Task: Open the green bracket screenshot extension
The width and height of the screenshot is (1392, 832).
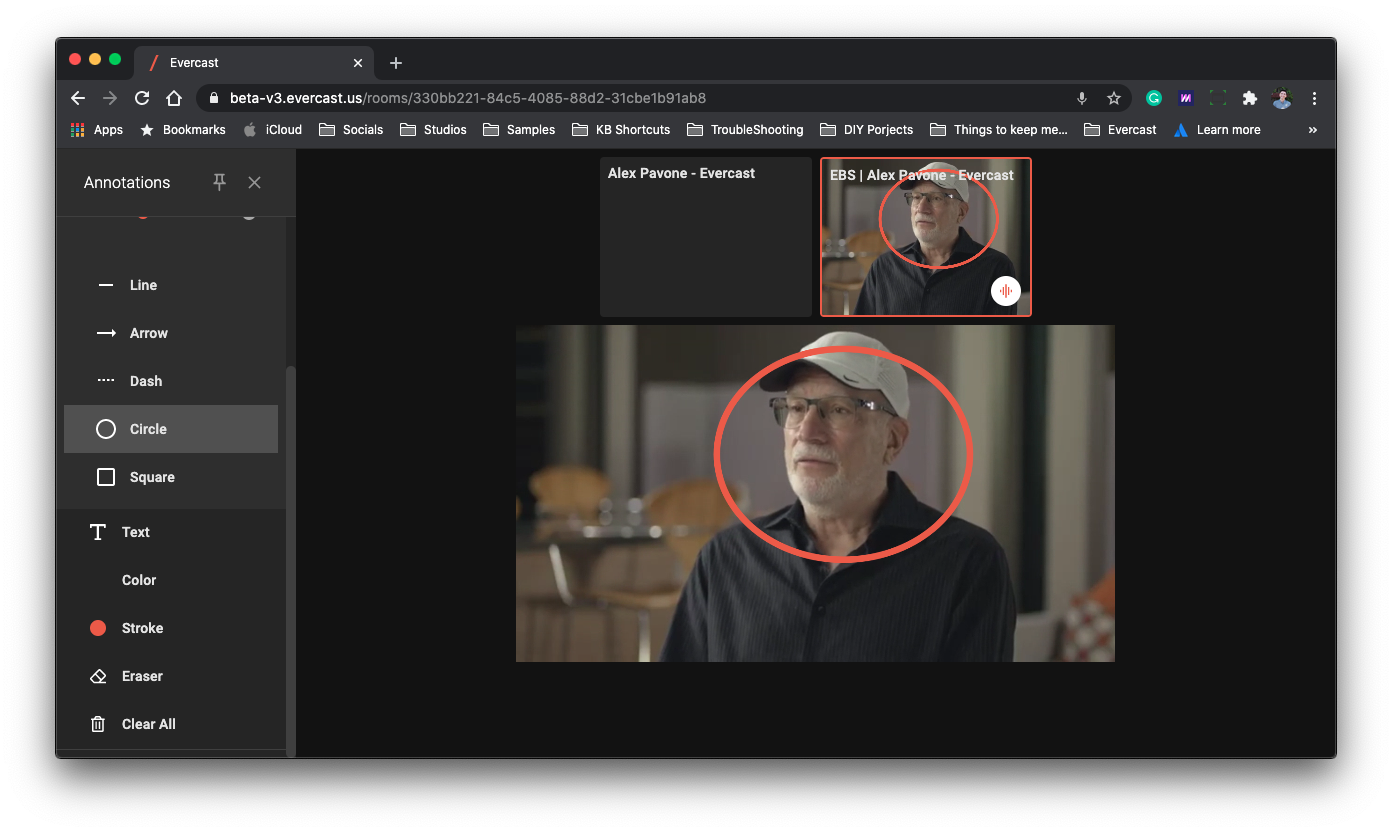Action: pos(1218,98)
